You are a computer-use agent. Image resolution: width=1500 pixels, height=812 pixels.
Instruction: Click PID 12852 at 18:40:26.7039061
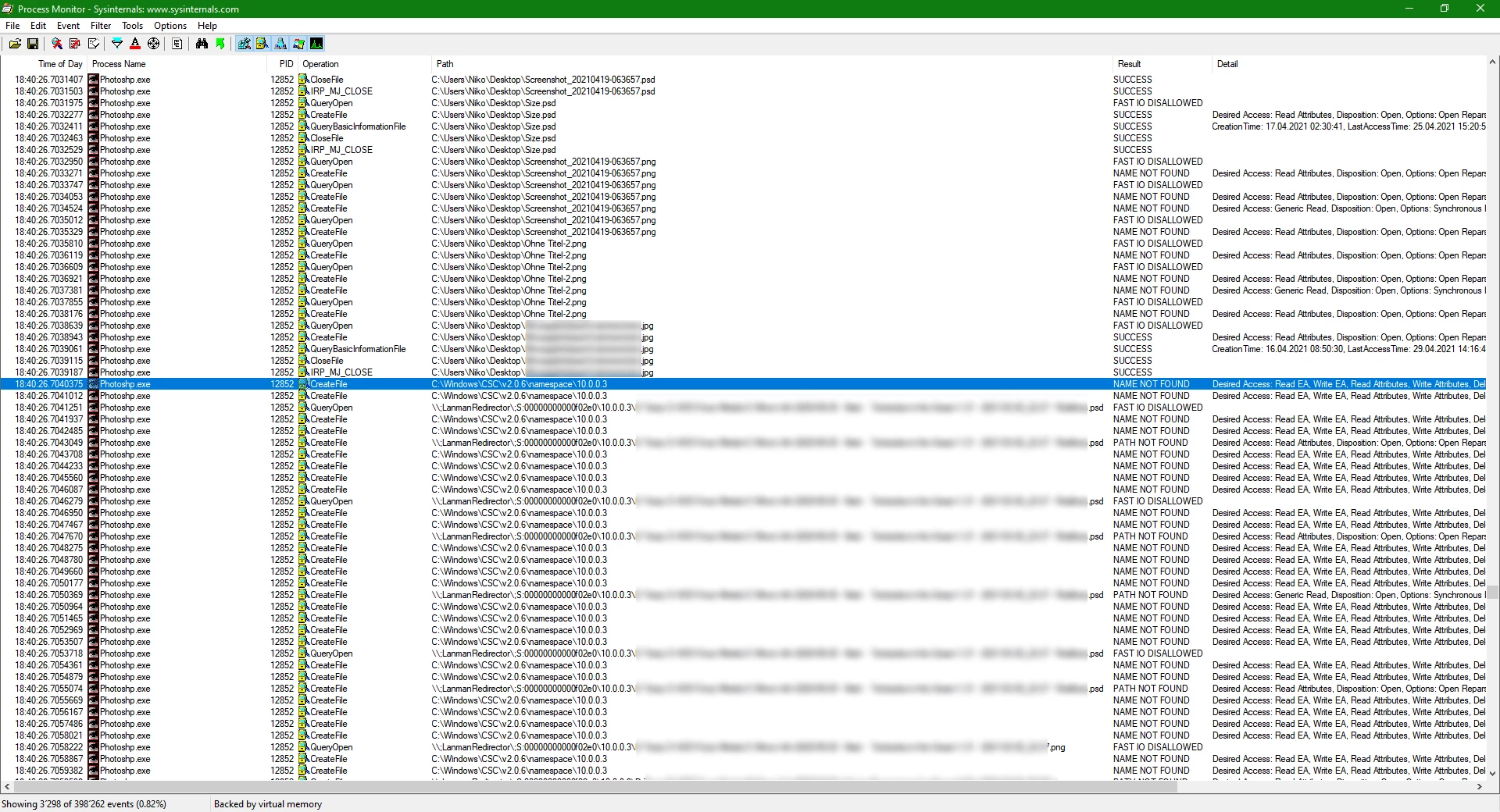click(282, 349)
